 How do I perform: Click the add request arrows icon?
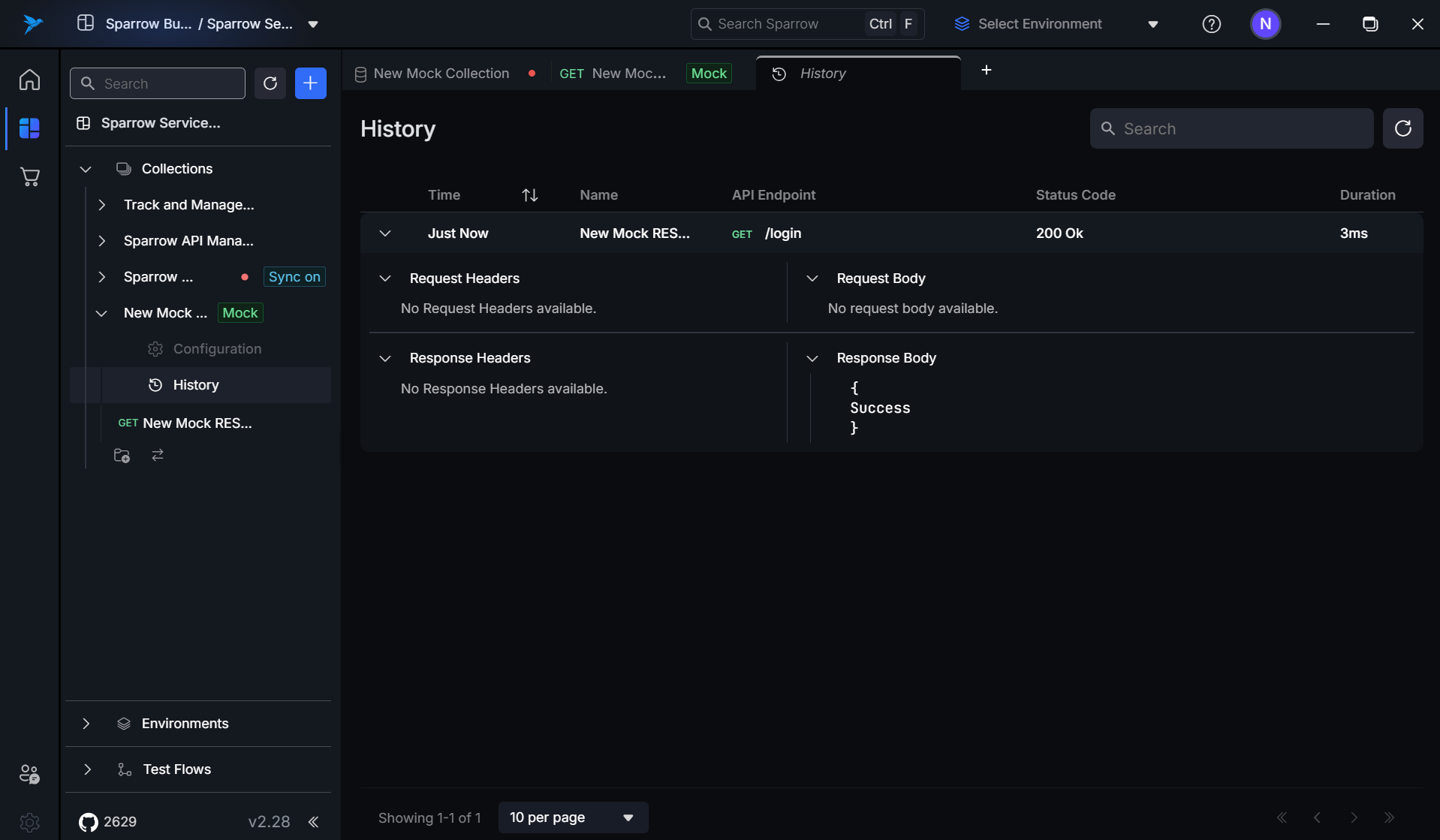pyautogui.click(x=158, y=455)
